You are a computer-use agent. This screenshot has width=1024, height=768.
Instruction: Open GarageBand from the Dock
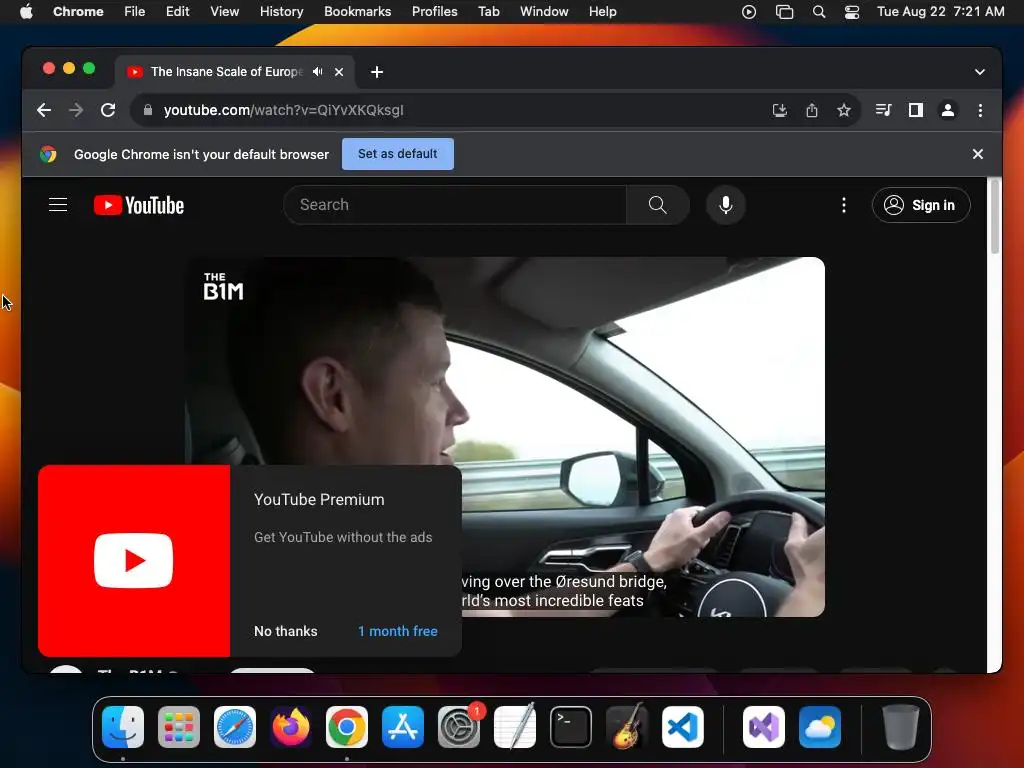[627, 727]
